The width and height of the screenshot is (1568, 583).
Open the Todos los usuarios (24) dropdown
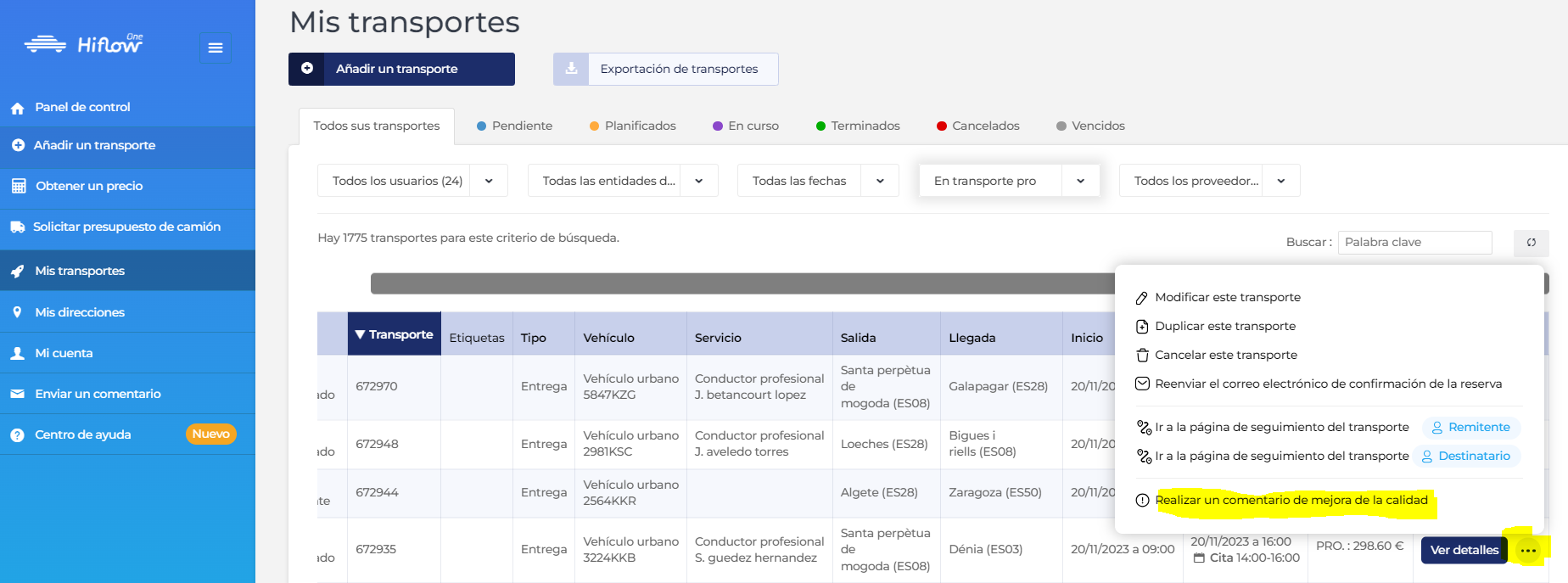[x=412, y=181]
